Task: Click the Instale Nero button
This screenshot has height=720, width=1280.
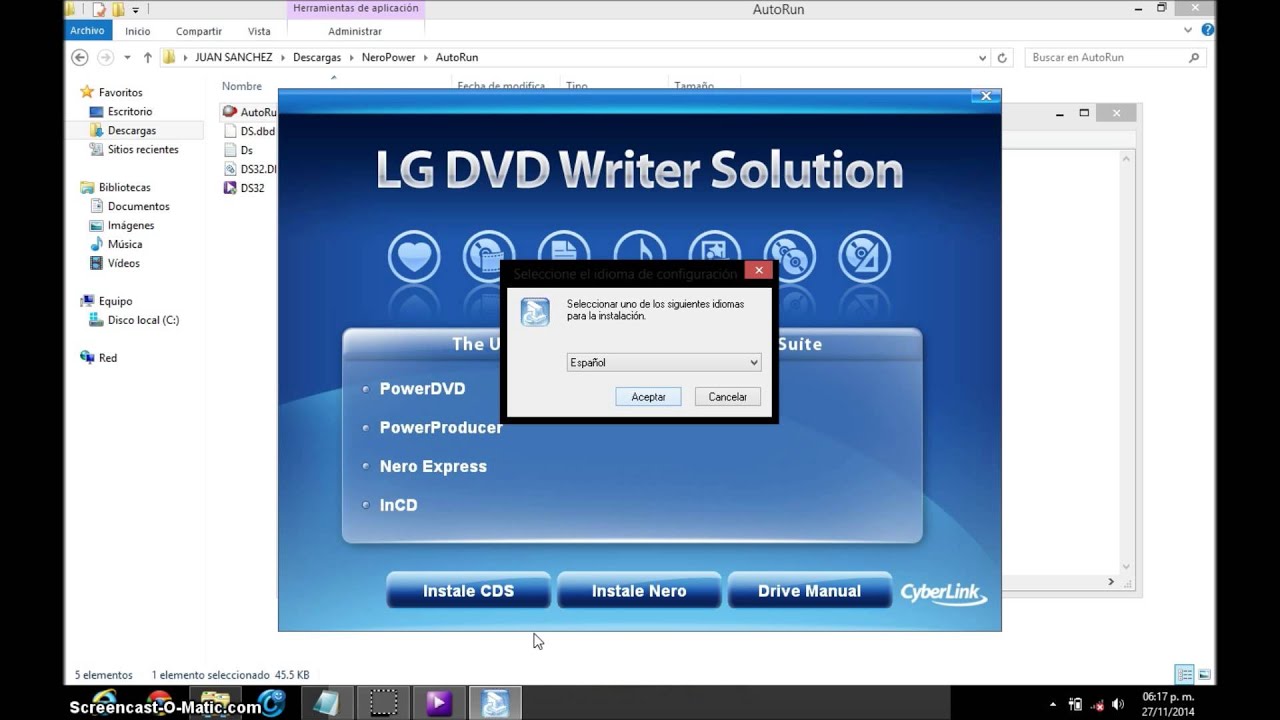Action: click(639, 591)
